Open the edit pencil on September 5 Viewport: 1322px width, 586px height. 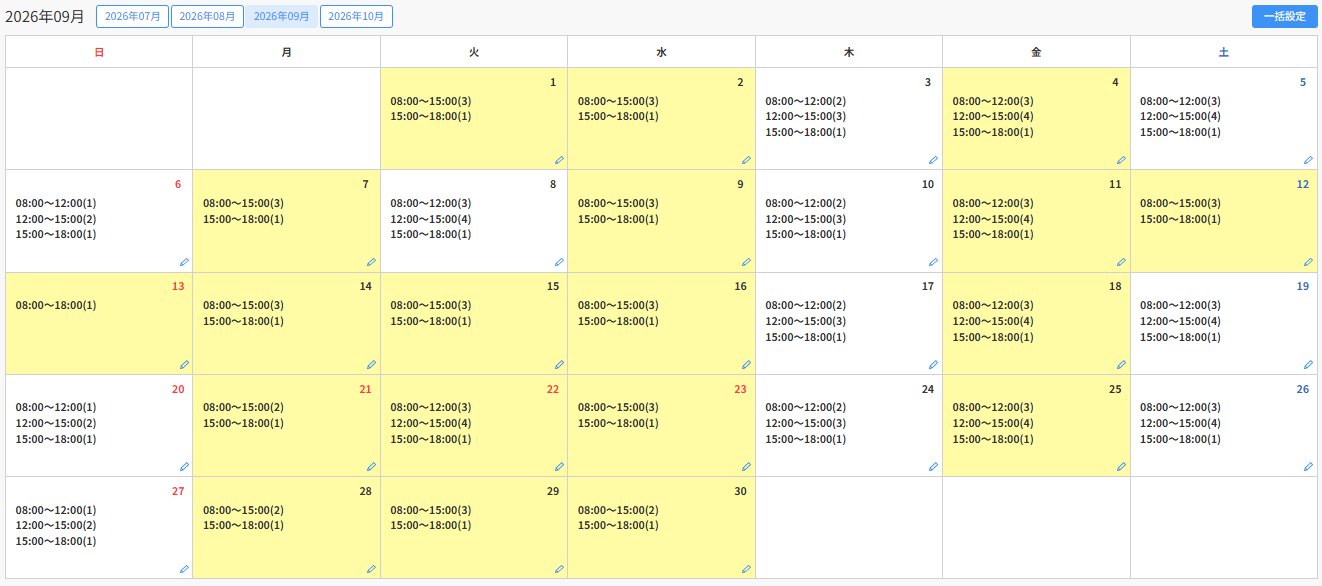point(1308,160)
